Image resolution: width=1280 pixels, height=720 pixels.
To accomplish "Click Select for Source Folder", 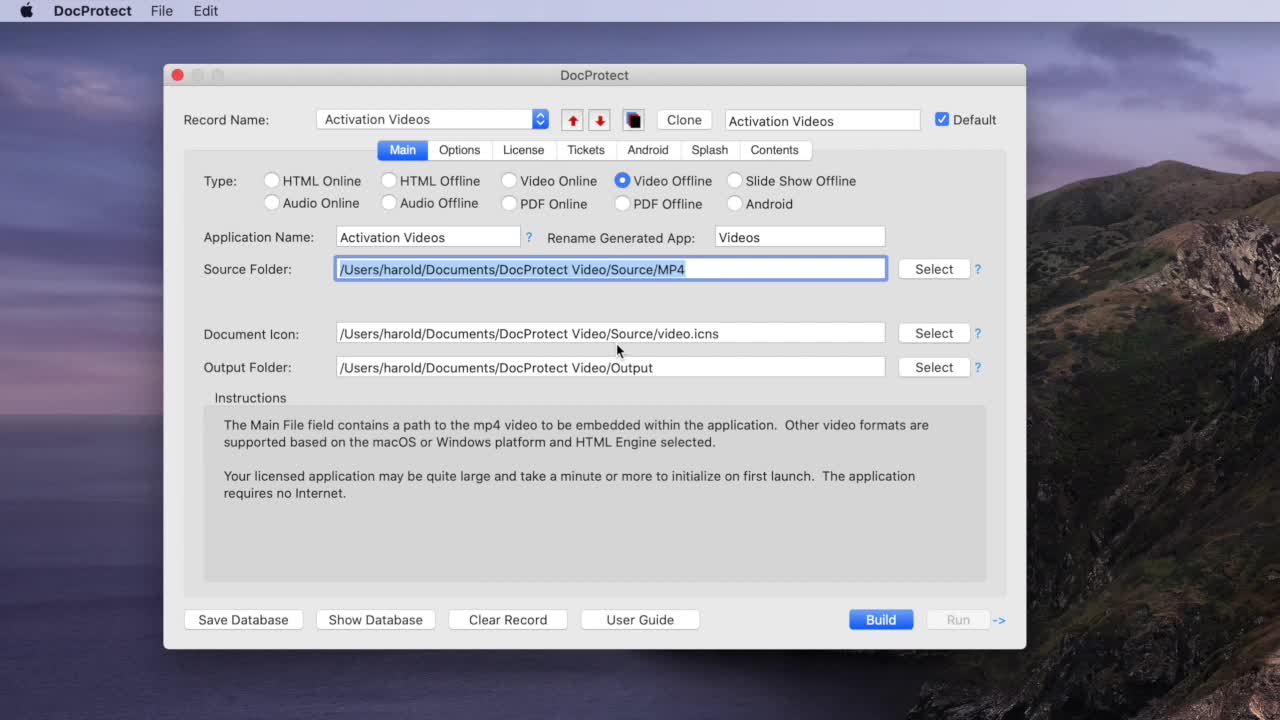I will point(934,269).
